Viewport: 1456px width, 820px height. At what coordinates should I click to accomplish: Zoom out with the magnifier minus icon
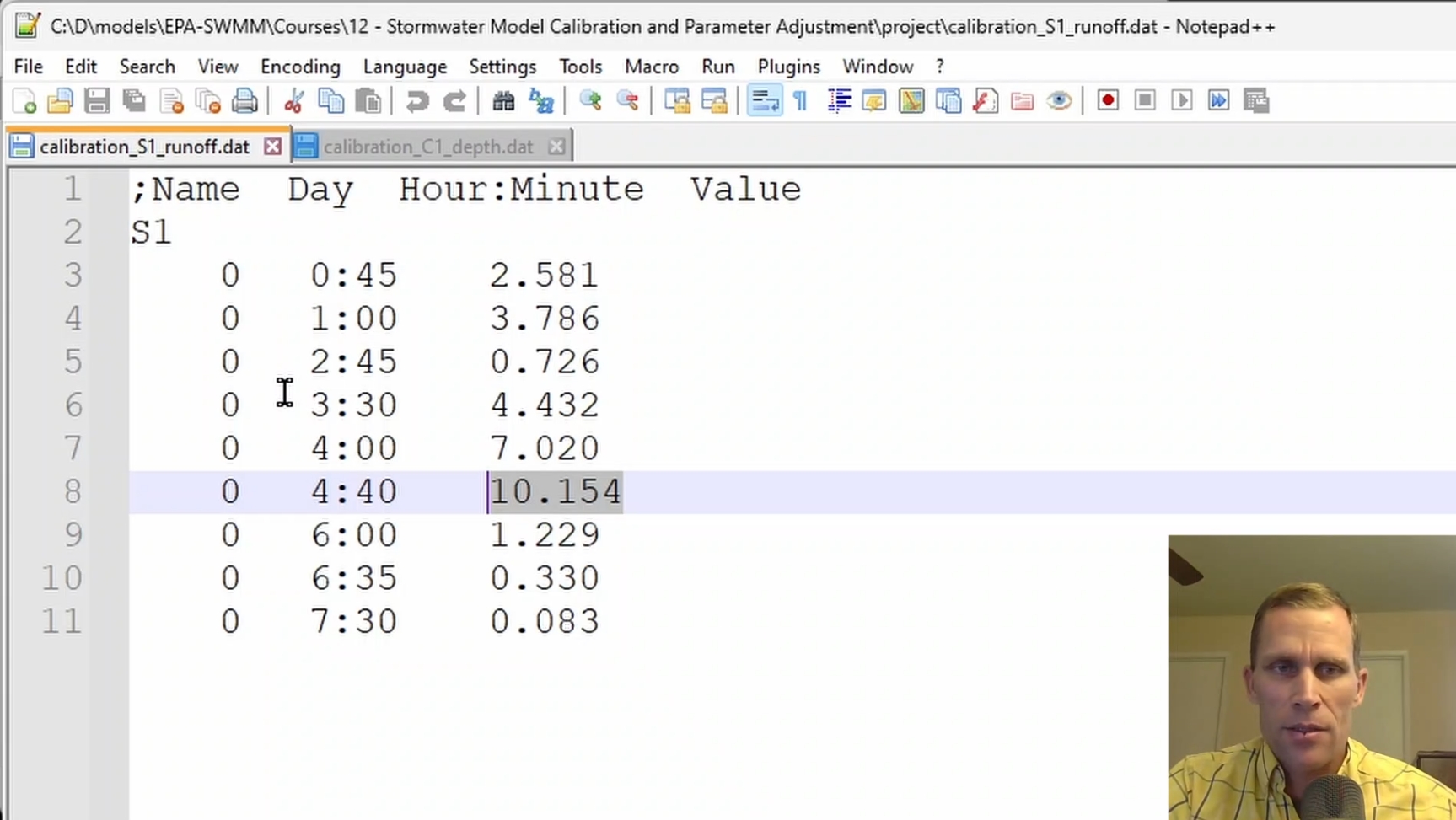point(627,101)
